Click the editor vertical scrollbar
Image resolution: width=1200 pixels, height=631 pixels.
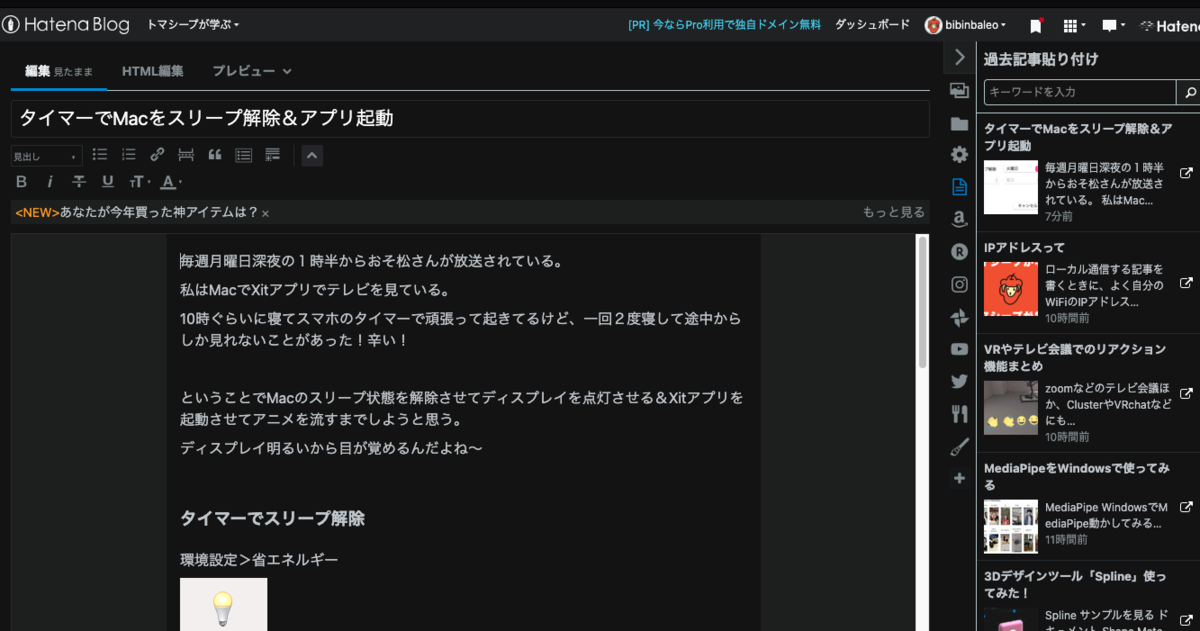922,300
